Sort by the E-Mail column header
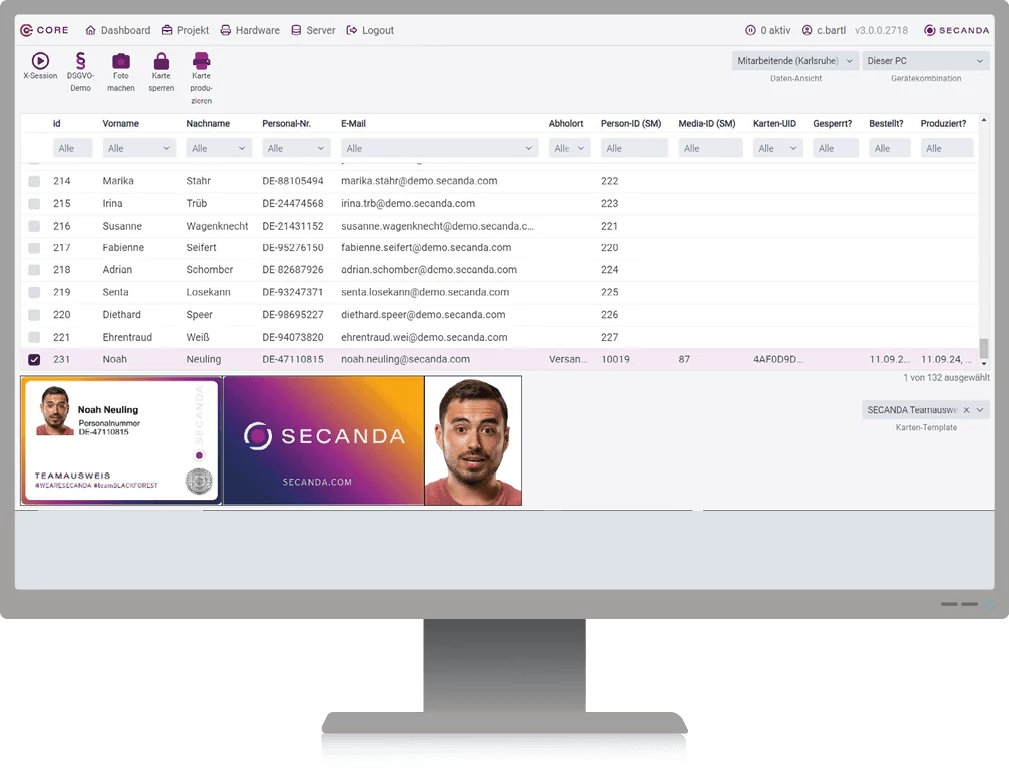 click(x=353, y=124)
